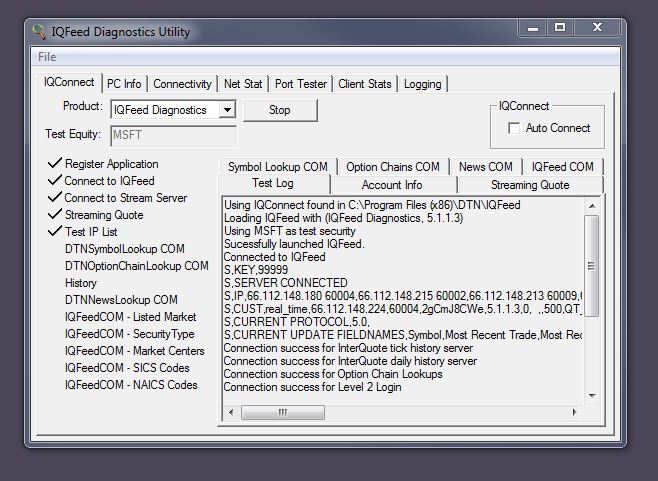Click the horizontal scrollbar thumb
The height and width of the screenshot is (481, 658).
click(x=283, y=412)
